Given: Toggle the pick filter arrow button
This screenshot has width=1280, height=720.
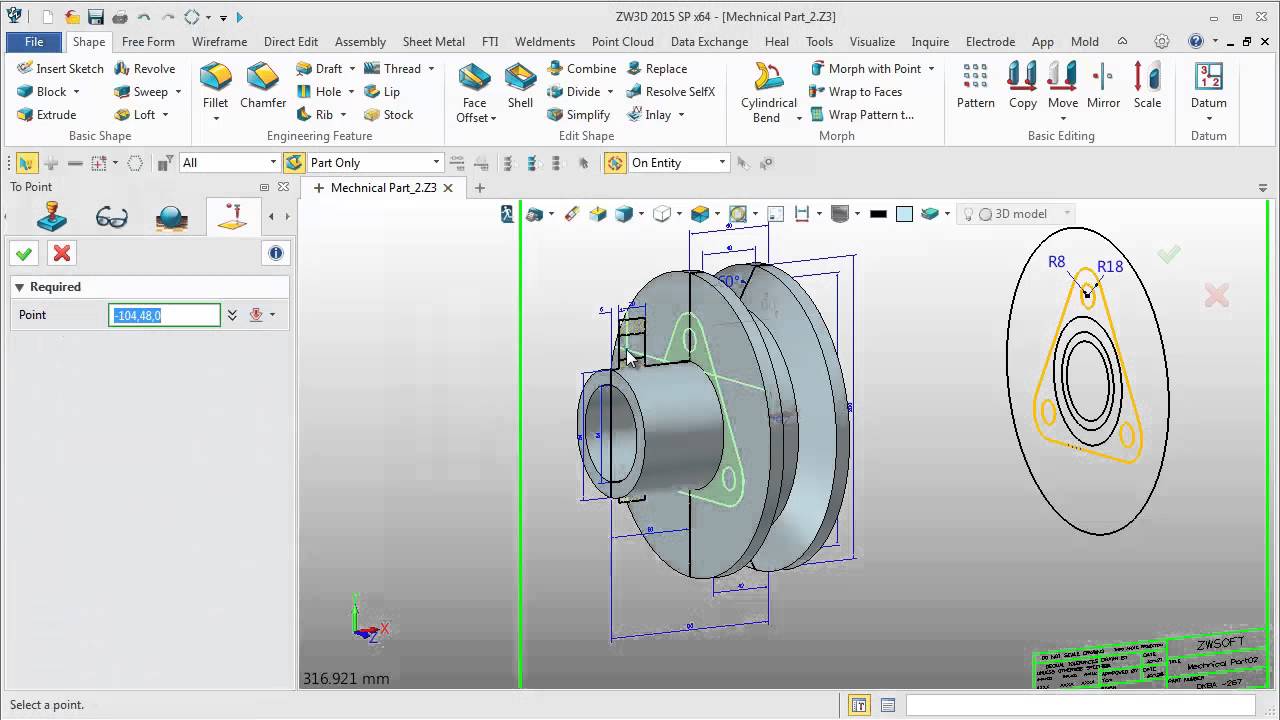Looking at the screenshot, I should [25, 163].
